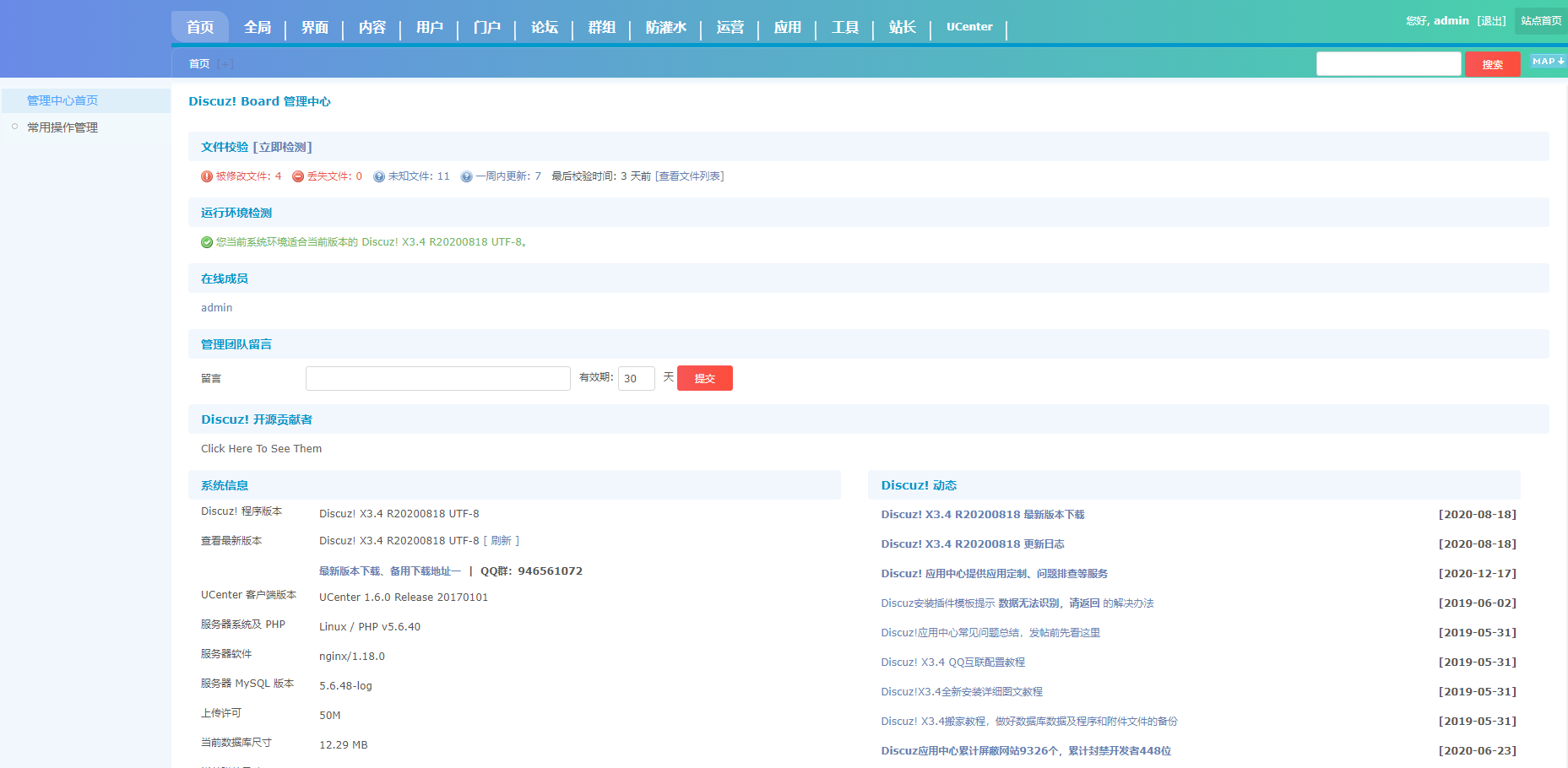
Task: Open the 门户 top menu
Action: 487,27
